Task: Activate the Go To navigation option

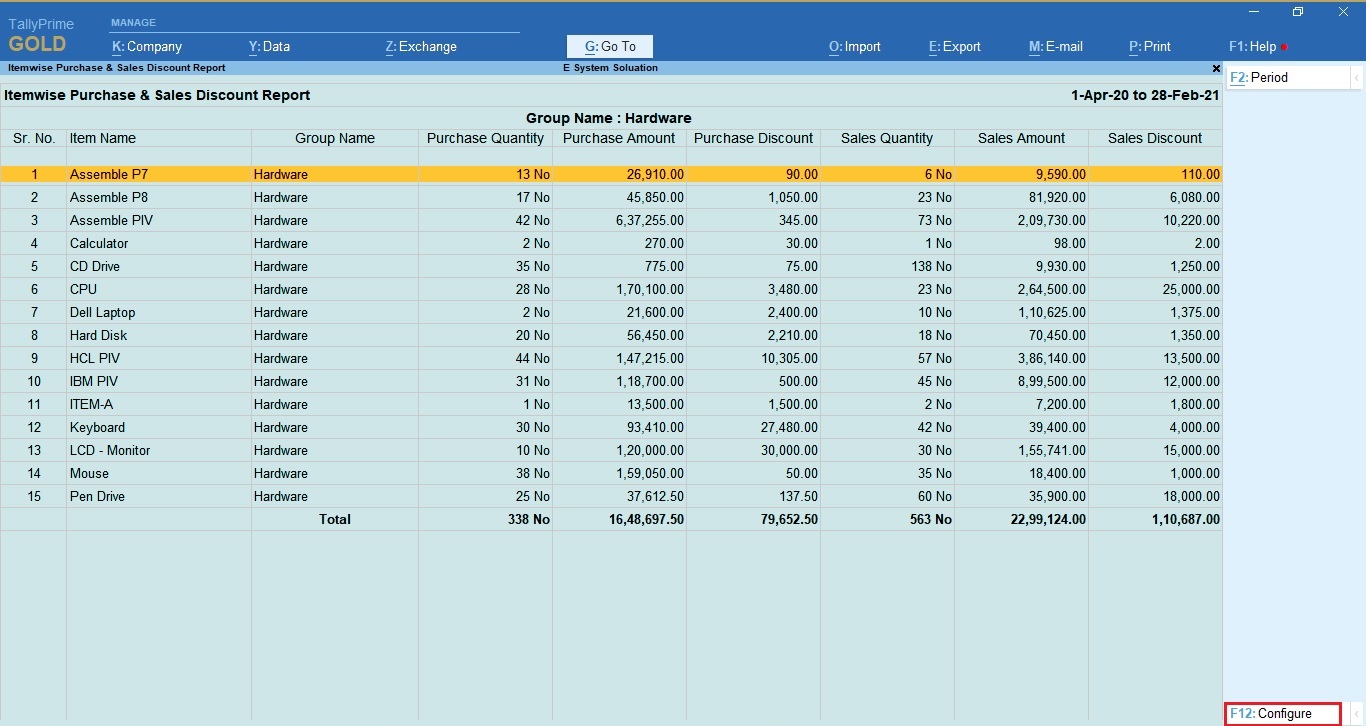Action: click(x=609, y=46)
